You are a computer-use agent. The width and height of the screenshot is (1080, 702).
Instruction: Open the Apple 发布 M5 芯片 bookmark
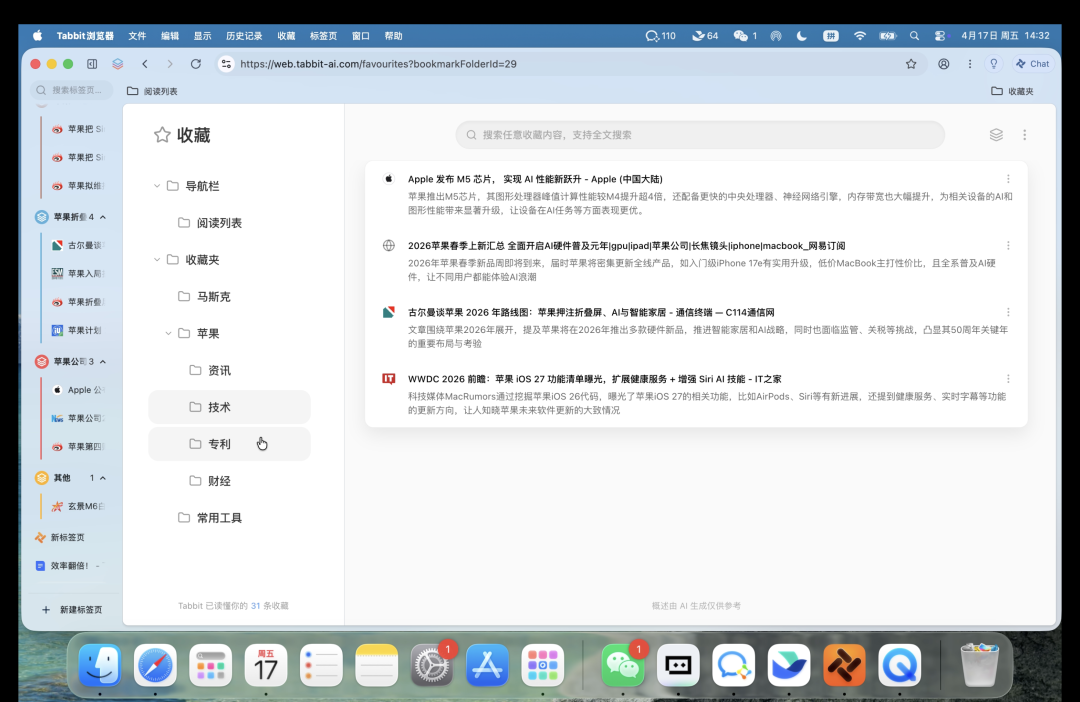[x=534, y=179]
